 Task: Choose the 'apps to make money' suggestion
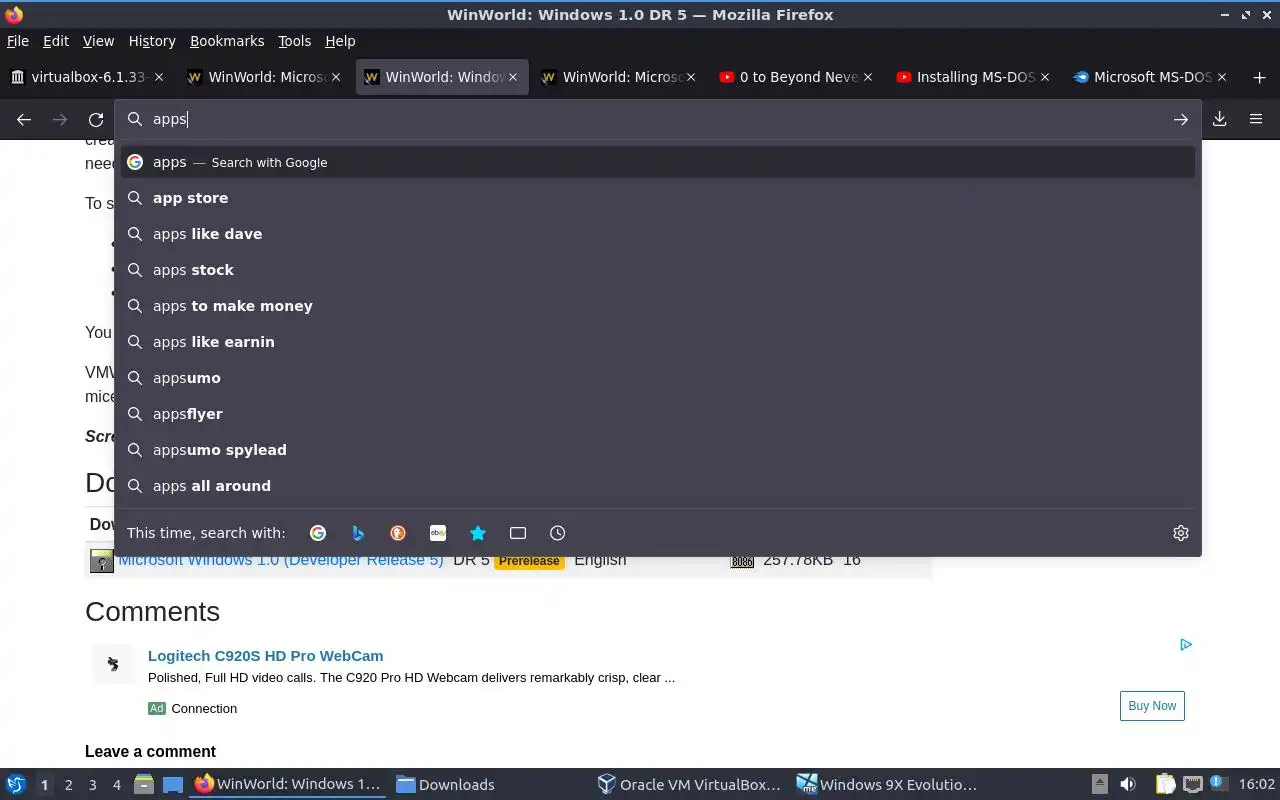coord(658,306)
